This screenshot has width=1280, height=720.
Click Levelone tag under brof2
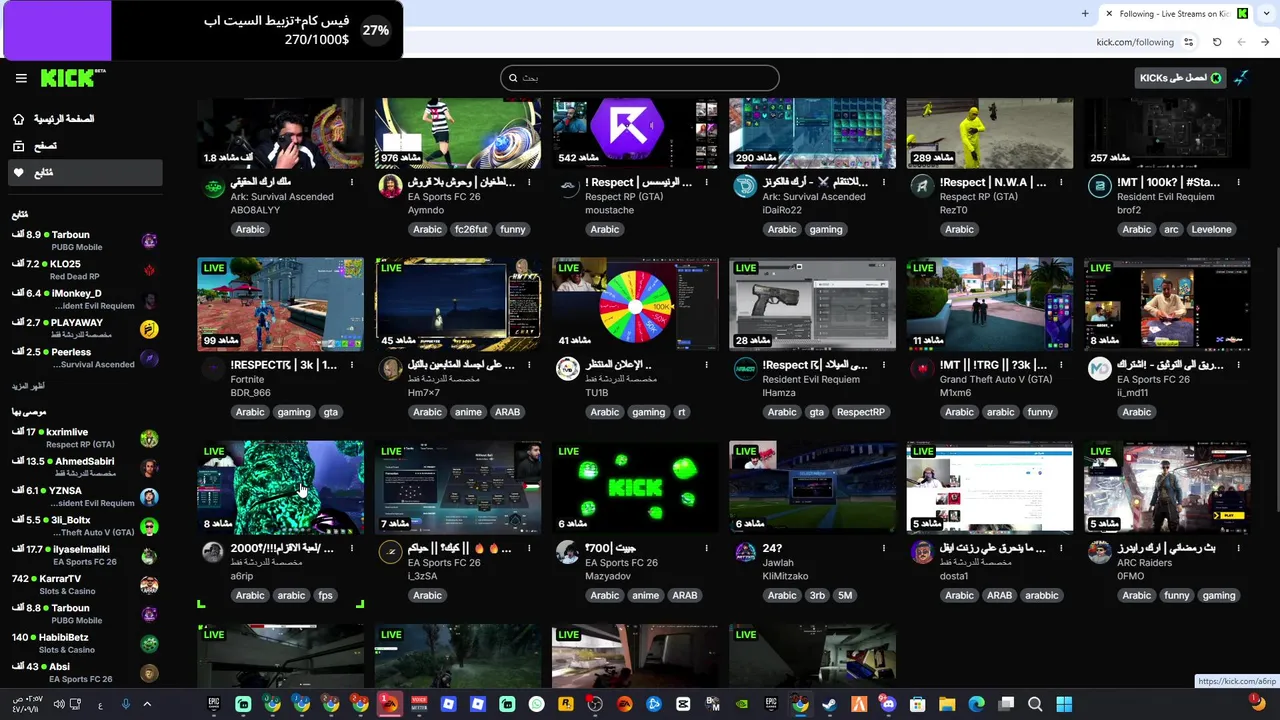[1211, 229]
